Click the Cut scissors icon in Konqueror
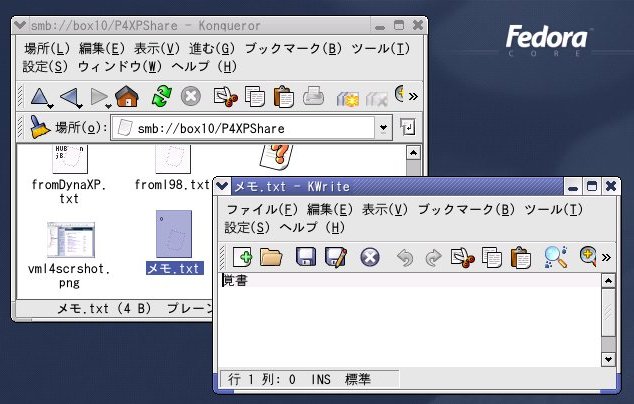Screen dimensions: 634x404 (x=225, y=97)
